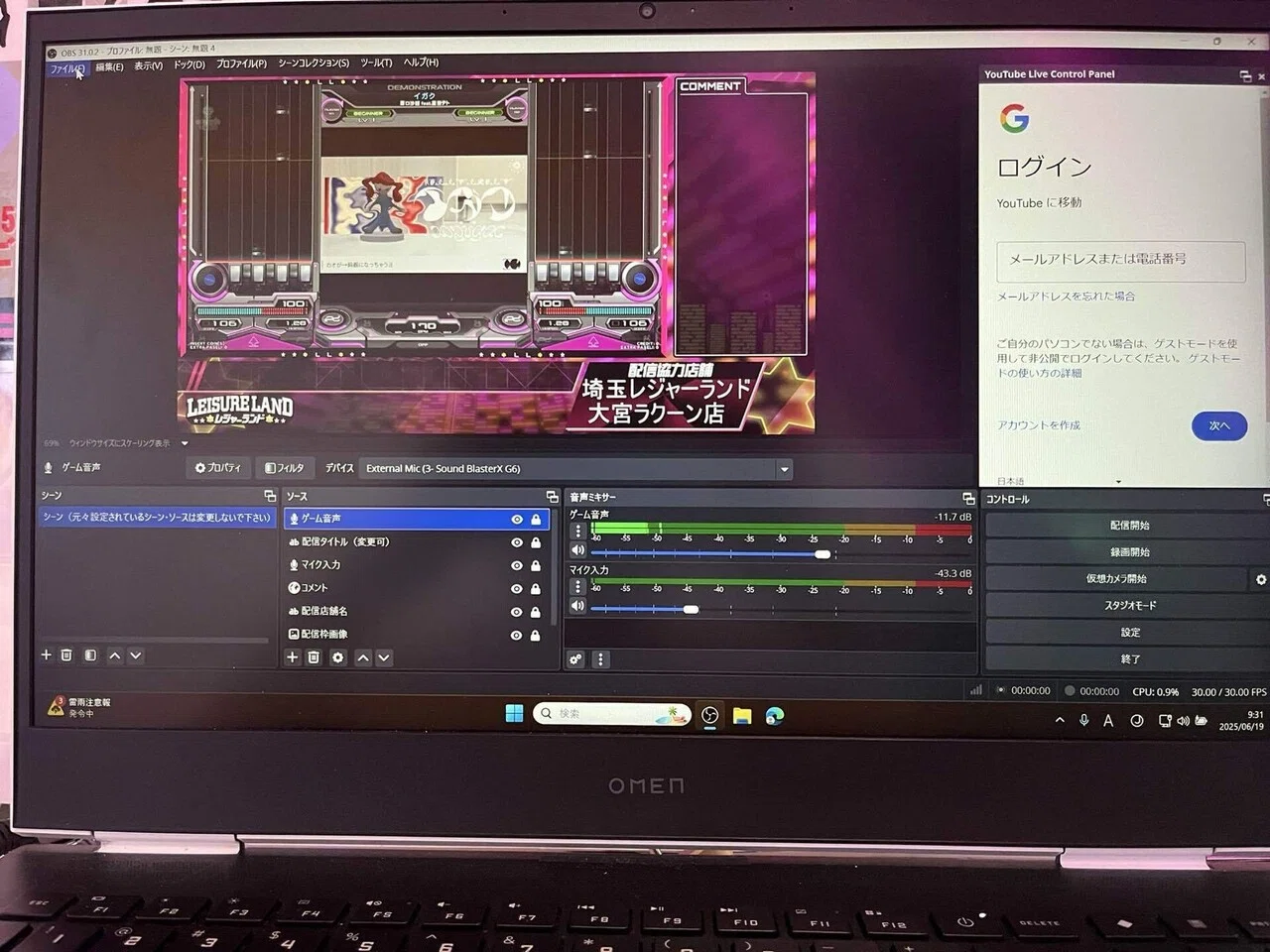Screen dimensions: 1270x952
Task: Start recording with 録画開始 button
Action: [1128, 552]
